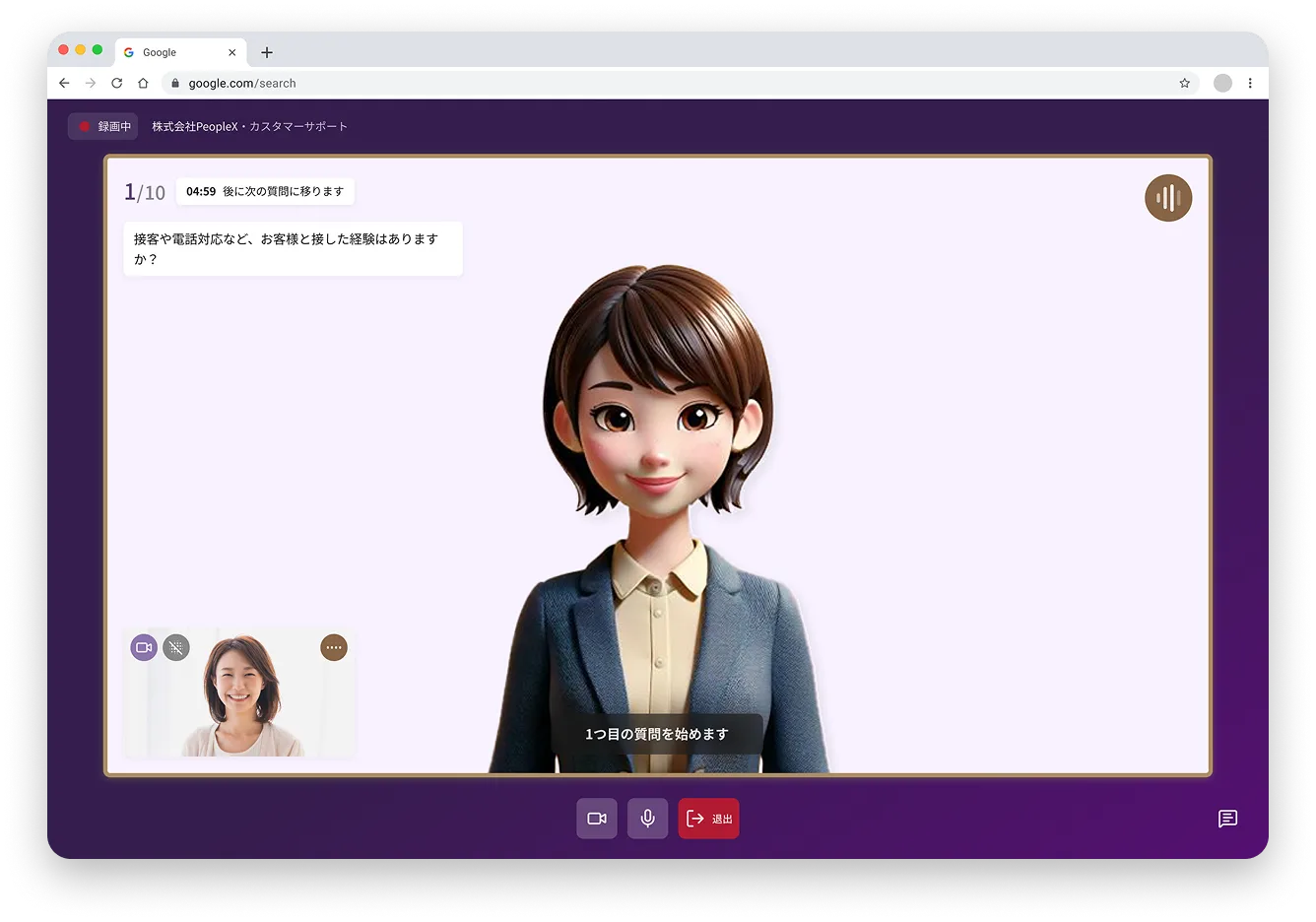Mute the microphone in bottom toolbar
The width and height of the screenshot is (1316, 922).
pos(647,819)
